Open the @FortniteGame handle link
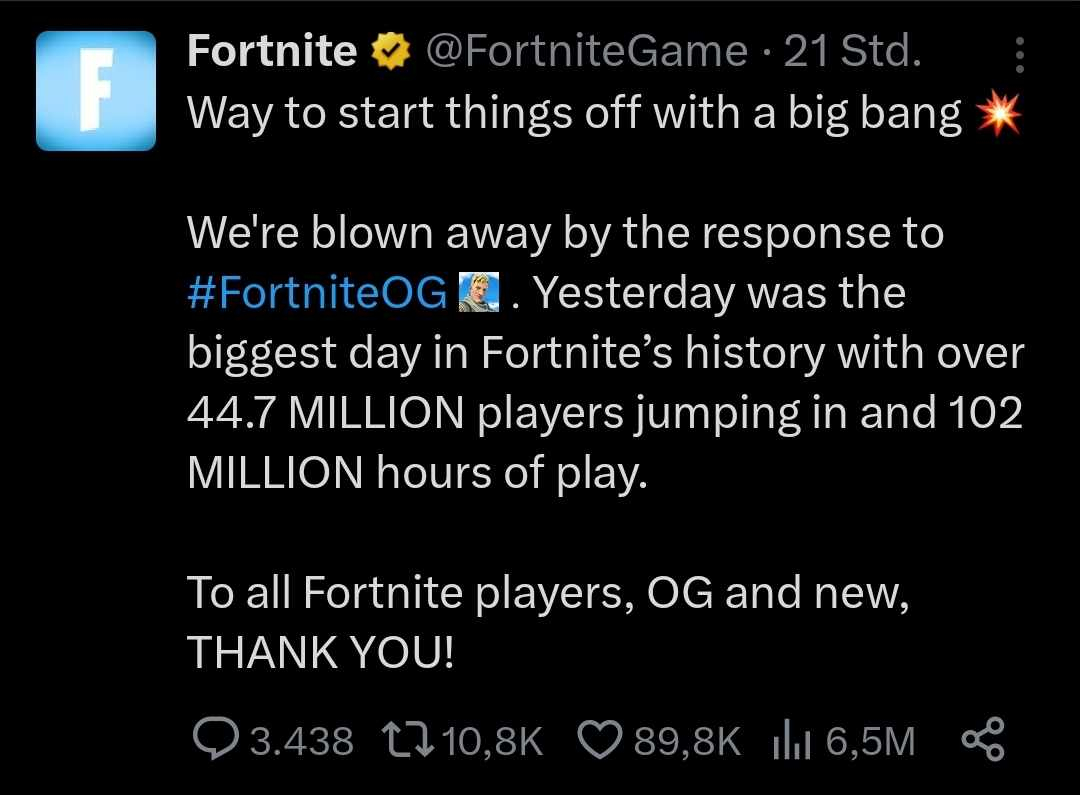The width and height of the screenshot is (1080, 795). click(587, 52)
